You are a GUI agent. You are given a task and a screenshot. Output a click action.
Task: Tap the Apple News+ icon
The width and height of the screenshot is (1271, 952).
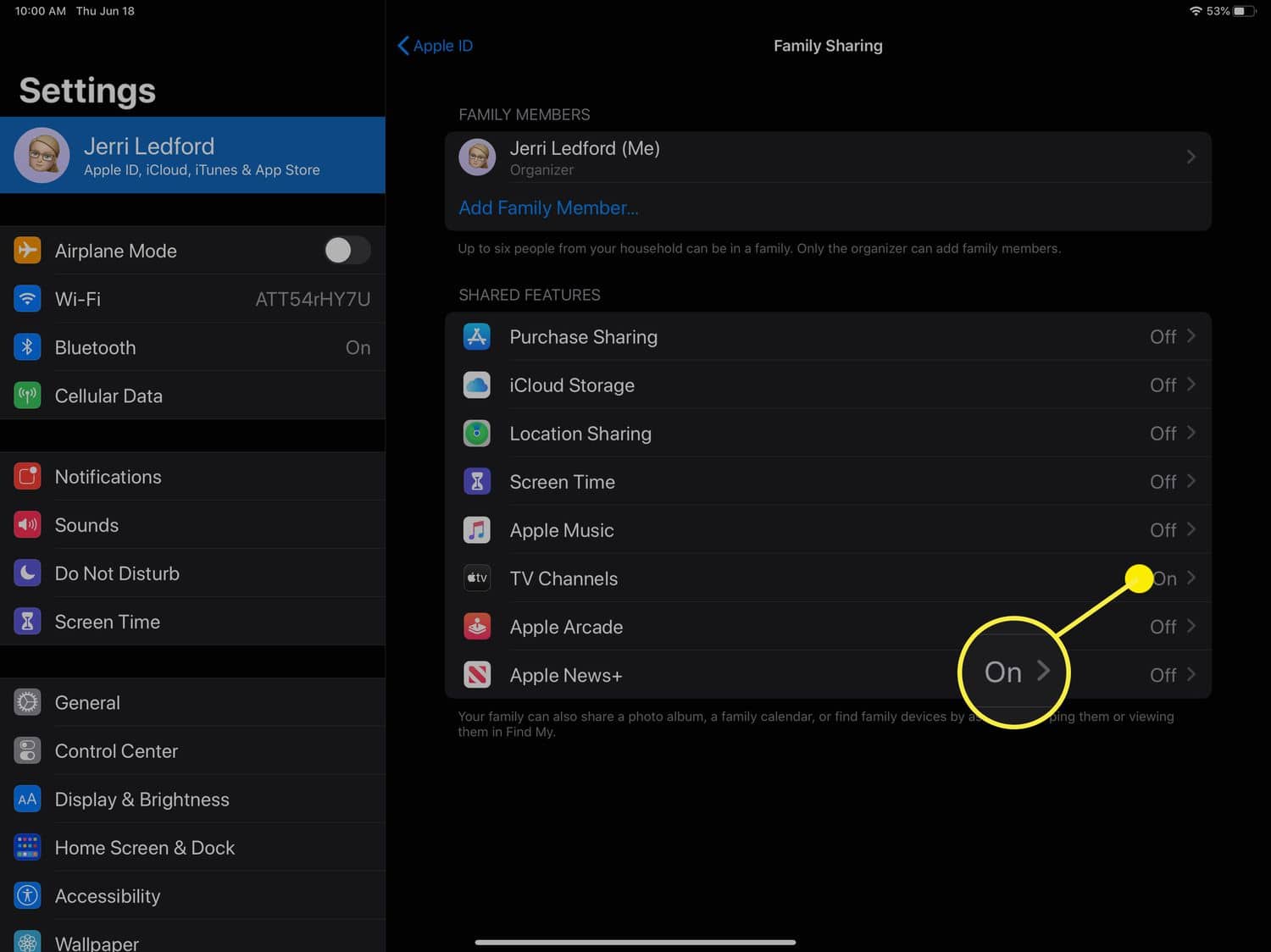click(x=477, y=675)
